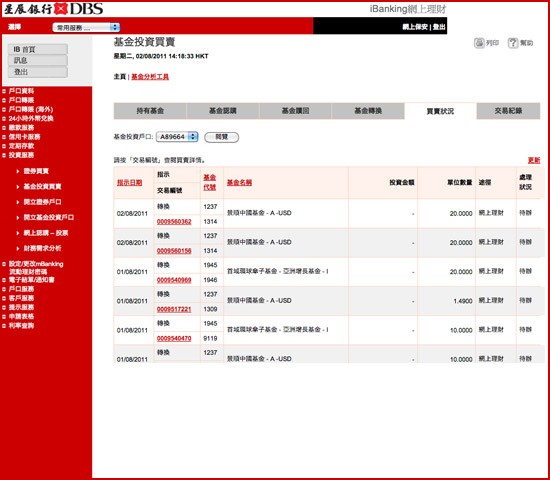Sort by 指示日期 column header
Screen dimensions: 550x480
[x=129, y=182]
